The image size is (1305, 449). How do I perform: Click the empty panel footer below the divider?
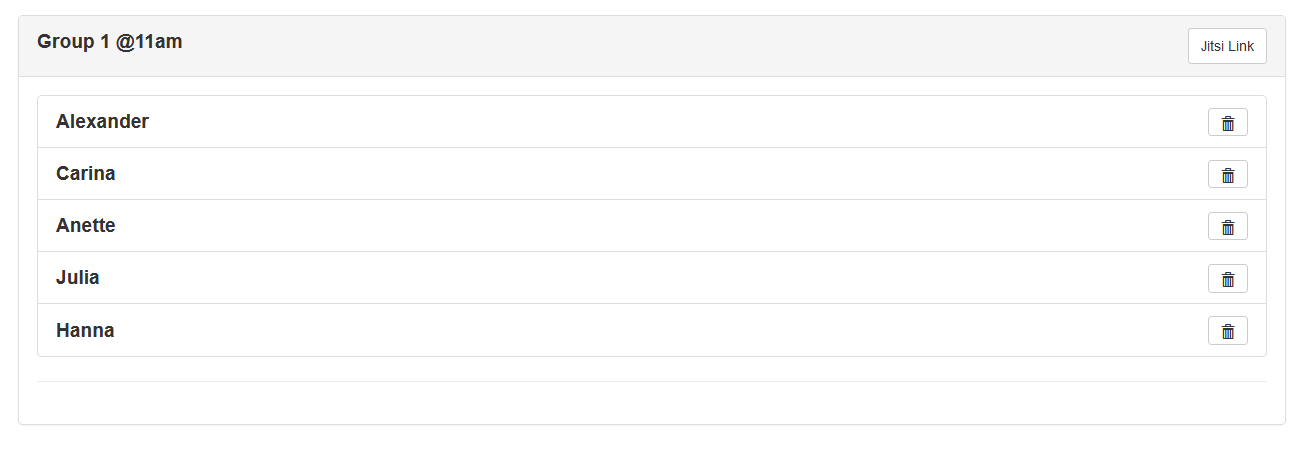651,403
